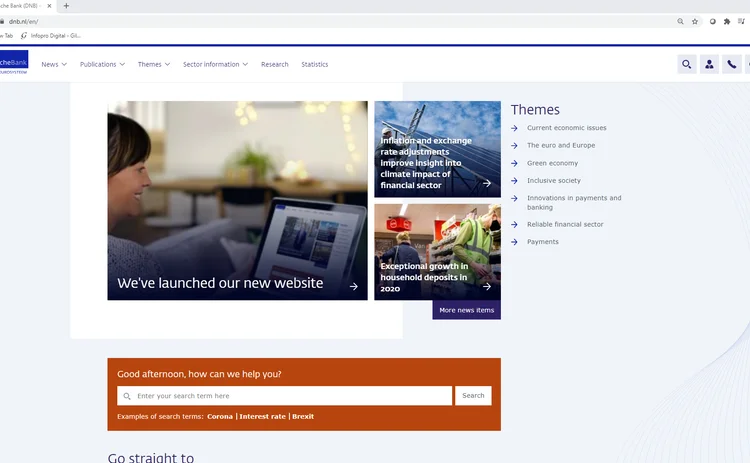Select the Interest rate example search term
The height and width of the screenshot is (463, 750).
262,416
